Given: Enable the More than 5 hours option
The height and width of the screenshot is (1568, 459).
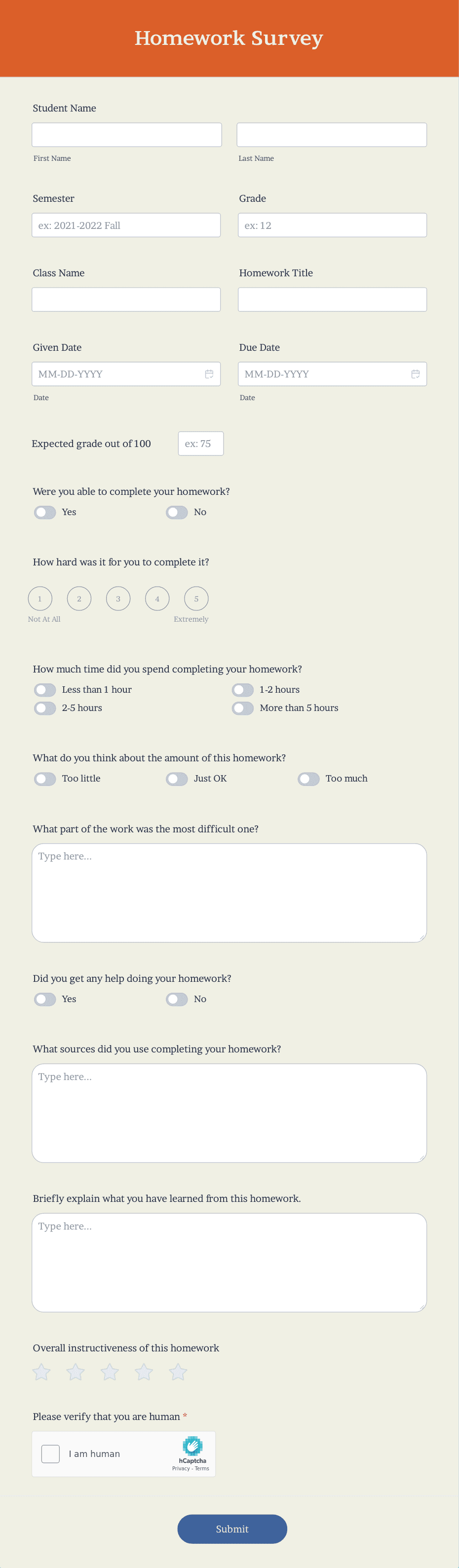Looking at the screenshot, I should click(242, 708).
